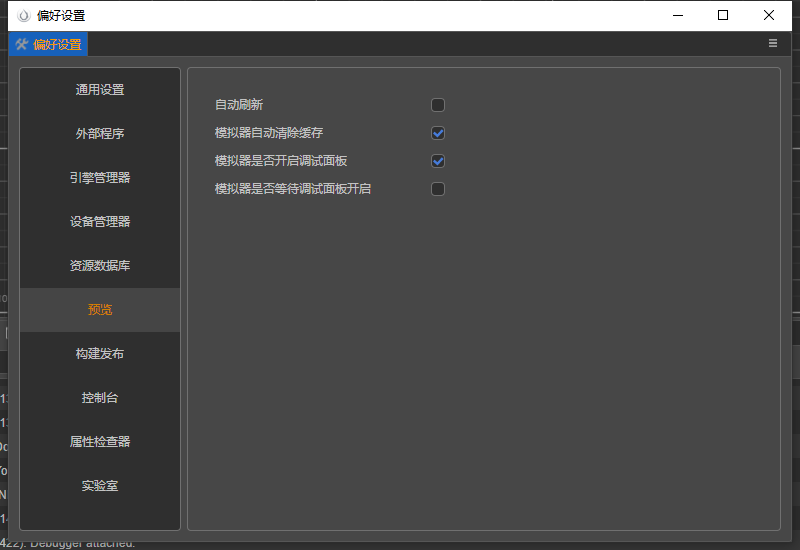This screenshot has height=550, width=800.
Task: Click the 自动刷新 label text
Action: 239,105
